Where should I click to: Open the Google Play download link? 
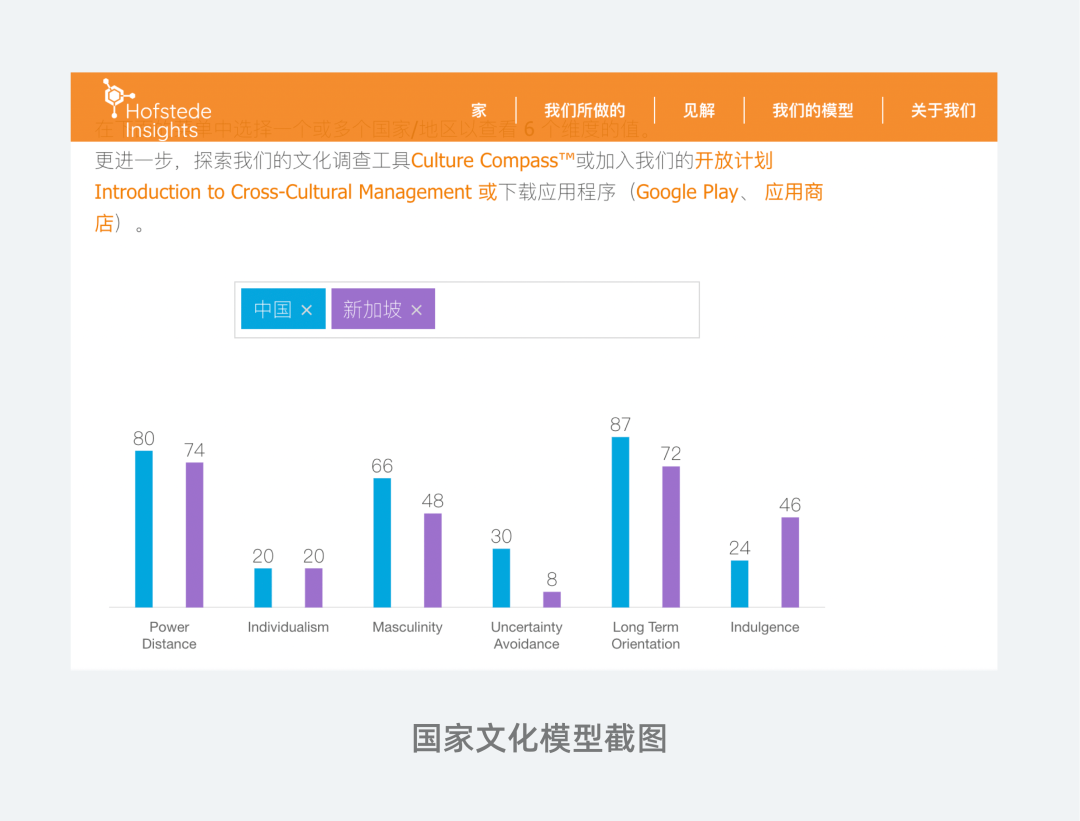coord(687,192)
